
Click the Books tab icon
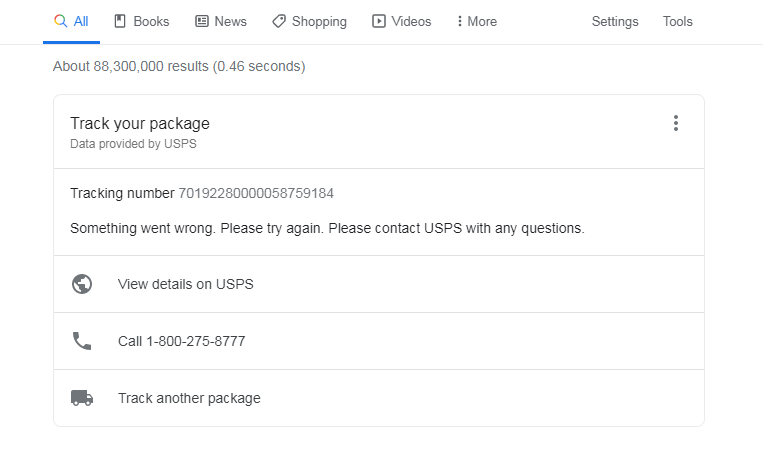point(120,21)
